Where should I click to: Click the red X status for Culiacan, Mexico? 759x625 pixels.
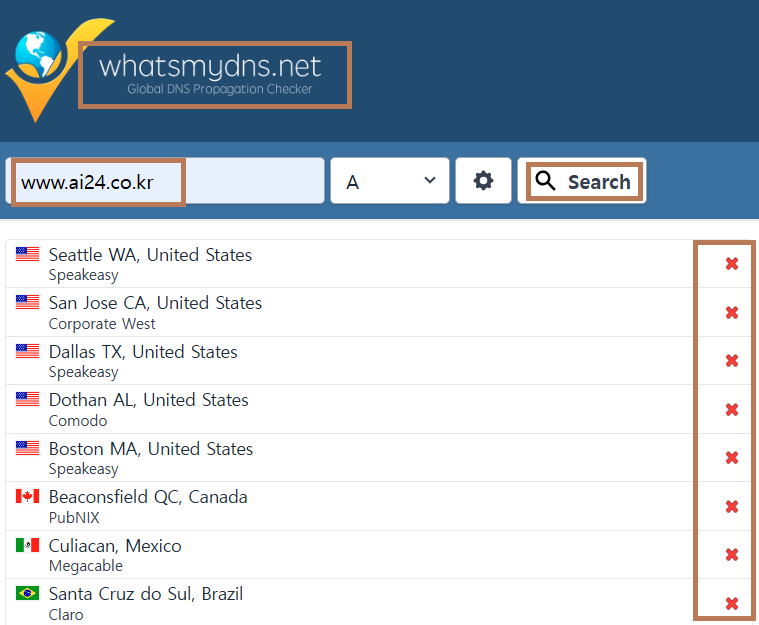tap(731, 555)
